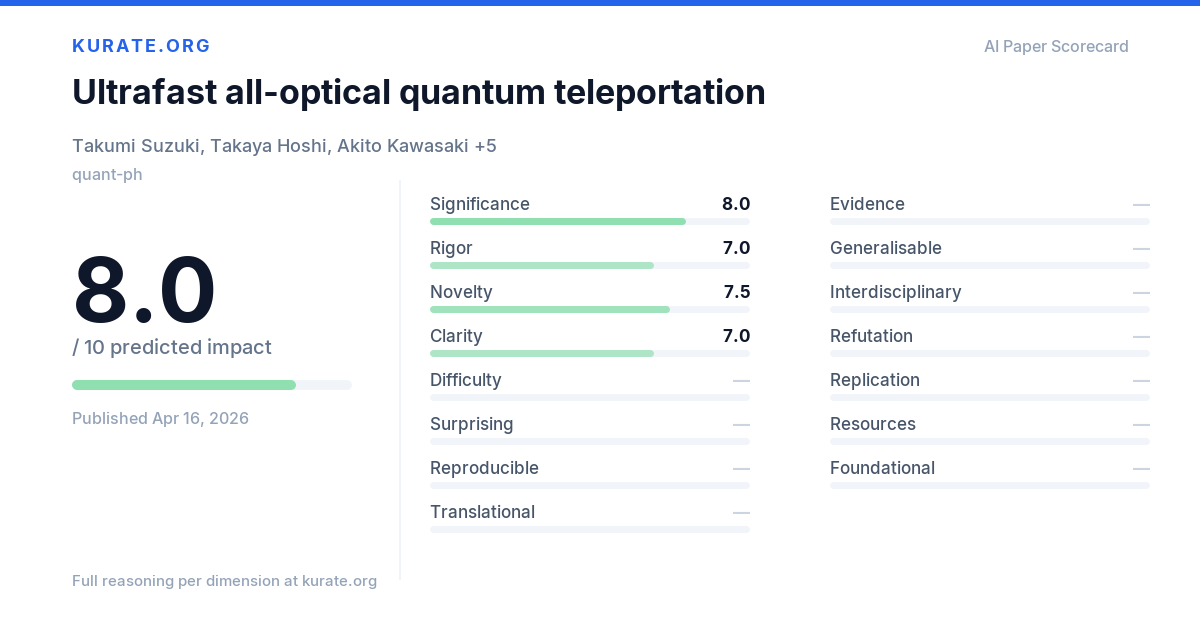Click the quant-ph category tag
The image size is (1200, 630).
[x=107, y=174]
